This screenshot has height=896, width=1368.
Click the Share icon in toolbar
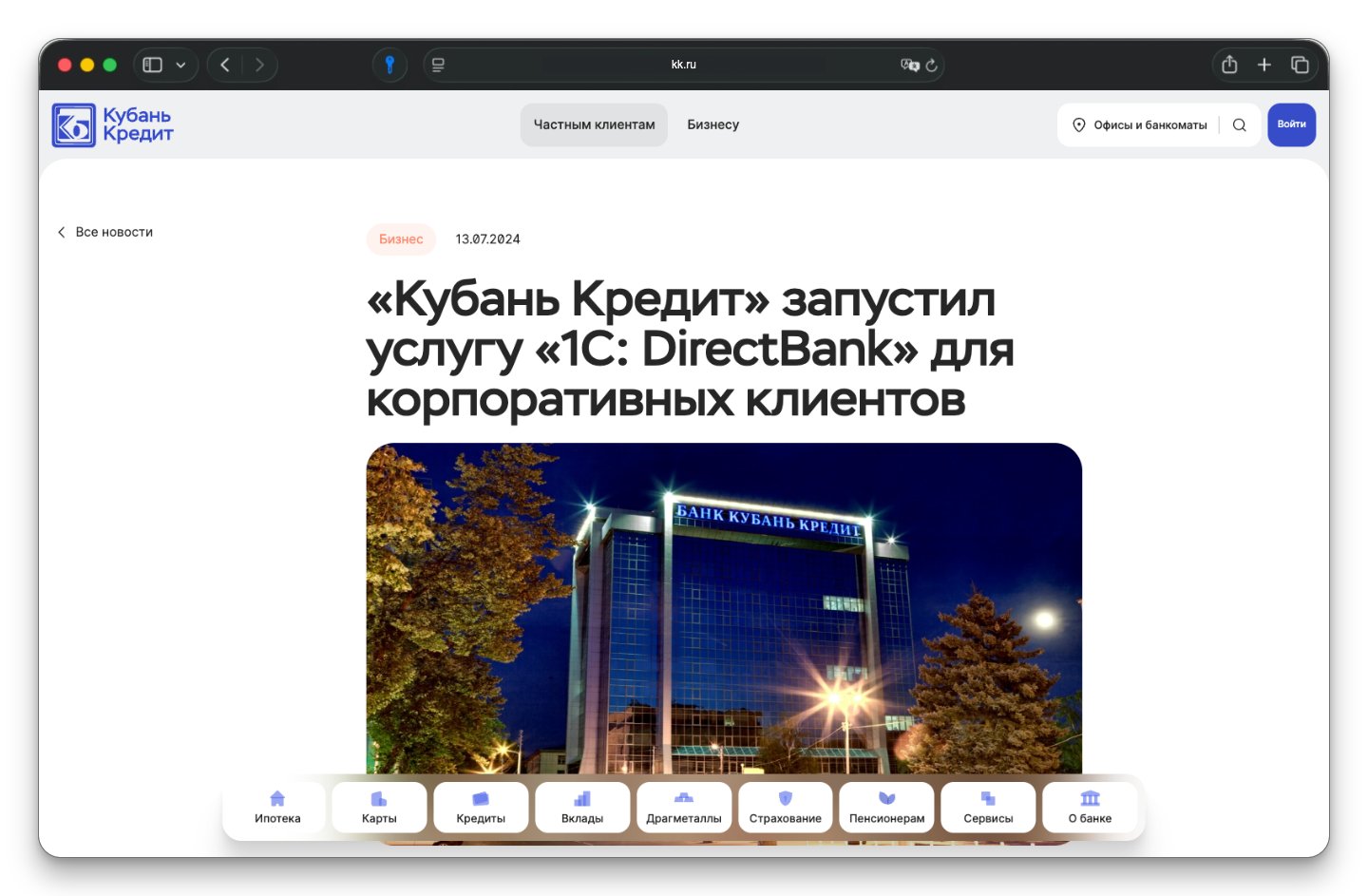(x=1229, y=65)
